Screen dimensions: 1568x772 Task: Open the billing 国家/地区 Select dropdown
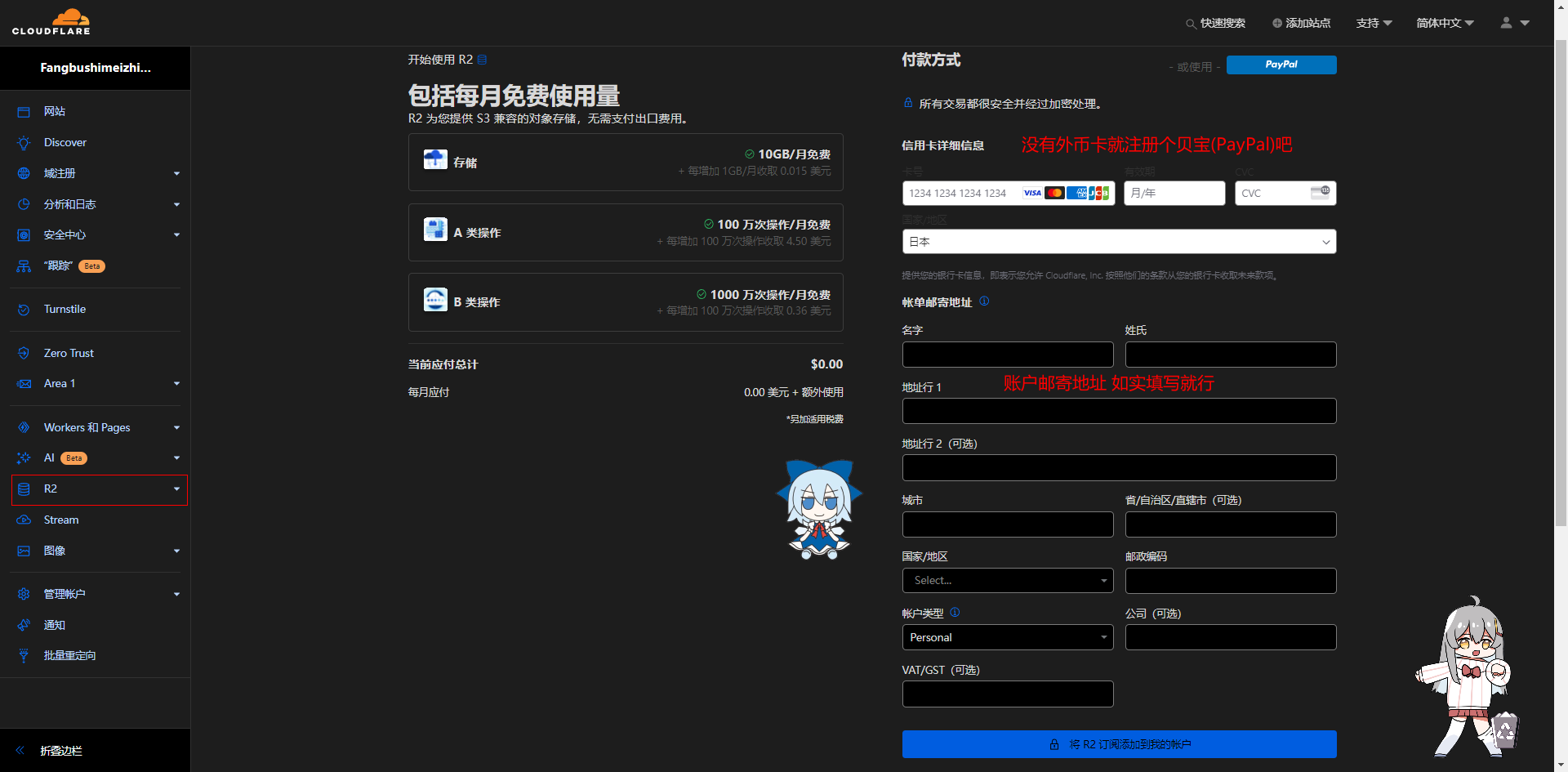(x=1007, y=581)
